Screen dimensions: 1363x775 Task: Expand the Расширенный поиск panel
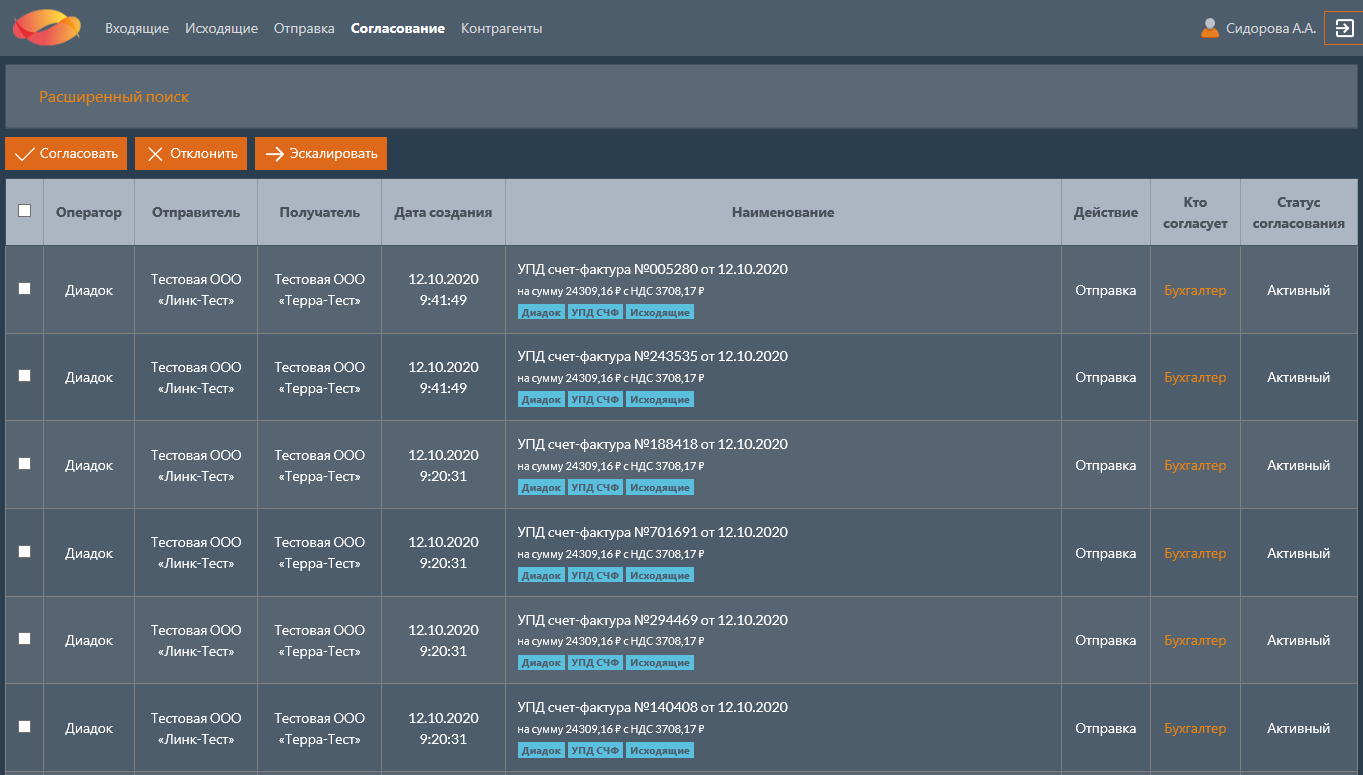click(x=114, y=97)
